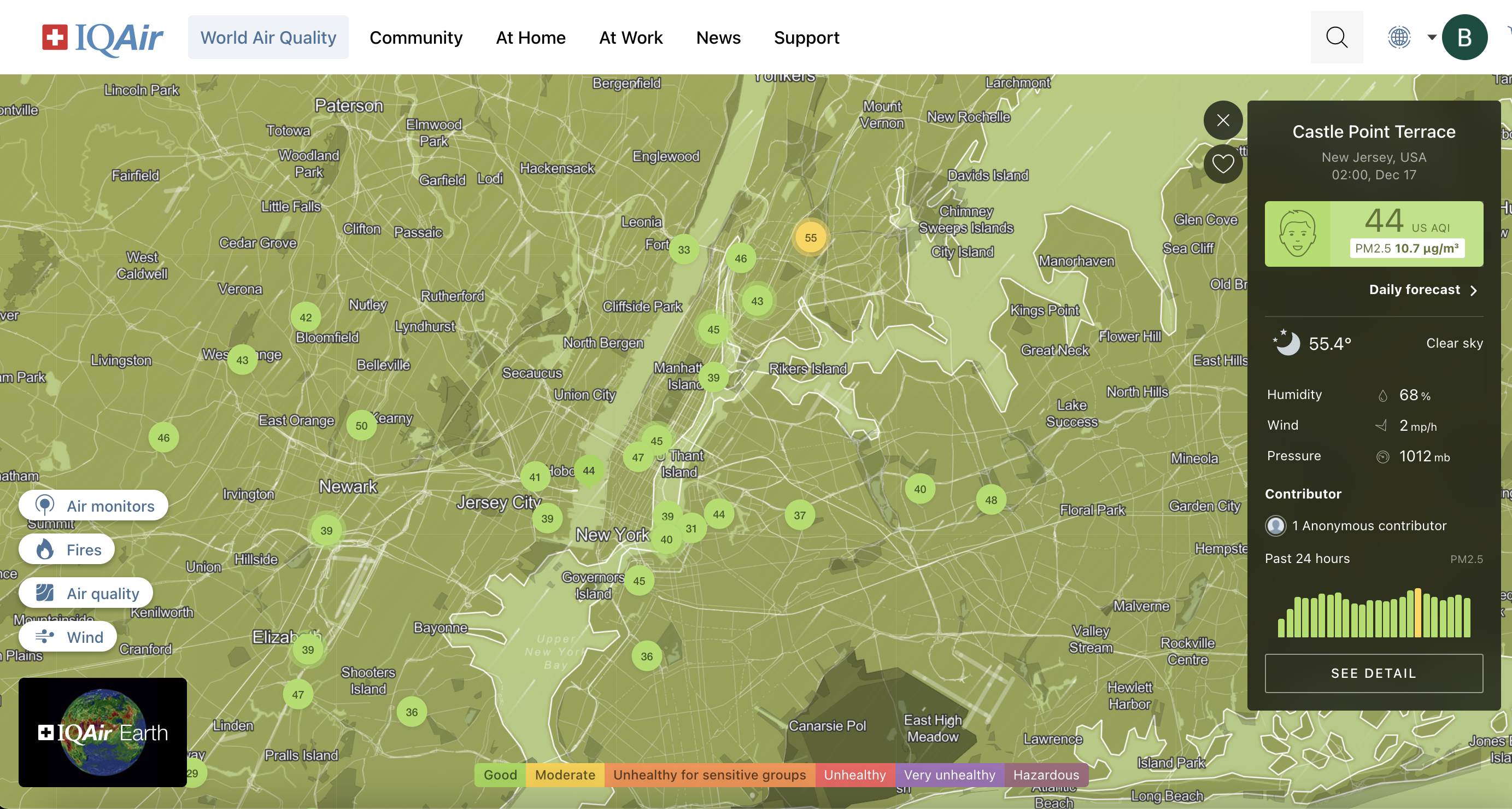This screenshot has width=1512, height=809.
Task: Click the Moderate legend swatch
Action: tap(565, 775)
